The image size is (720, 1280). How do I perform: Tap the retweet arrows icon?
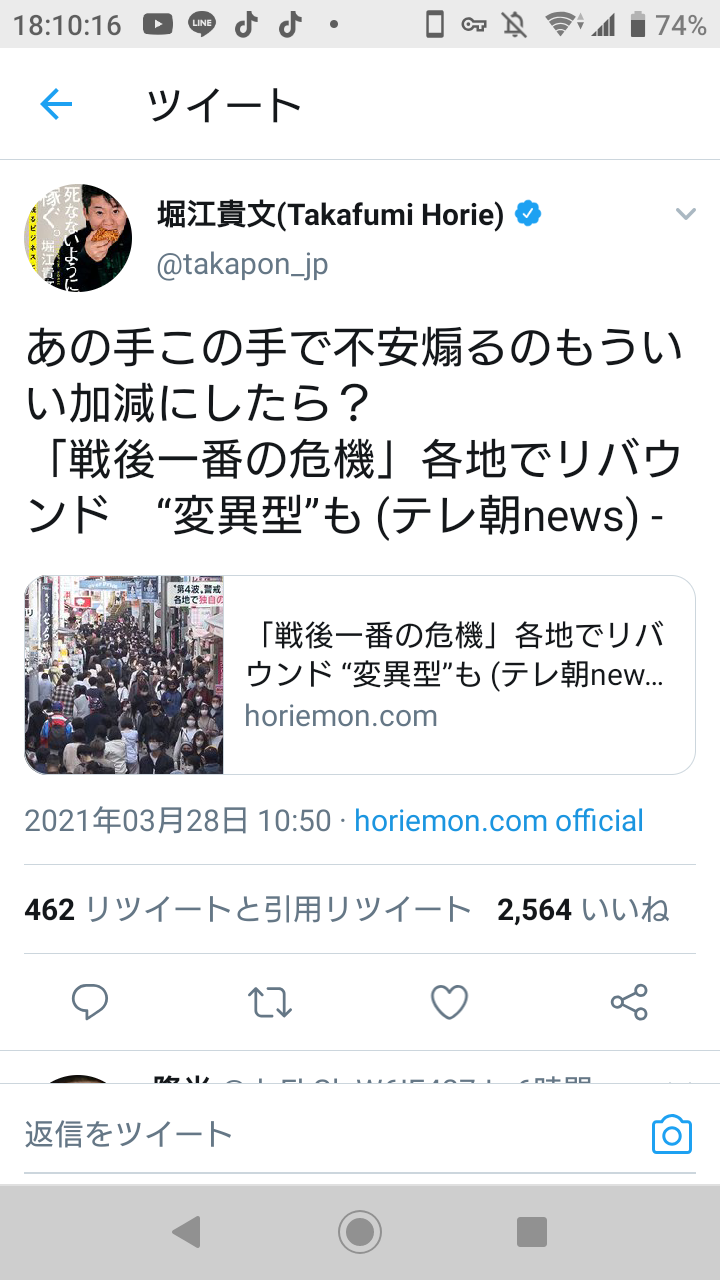(x=270, y=1001)
